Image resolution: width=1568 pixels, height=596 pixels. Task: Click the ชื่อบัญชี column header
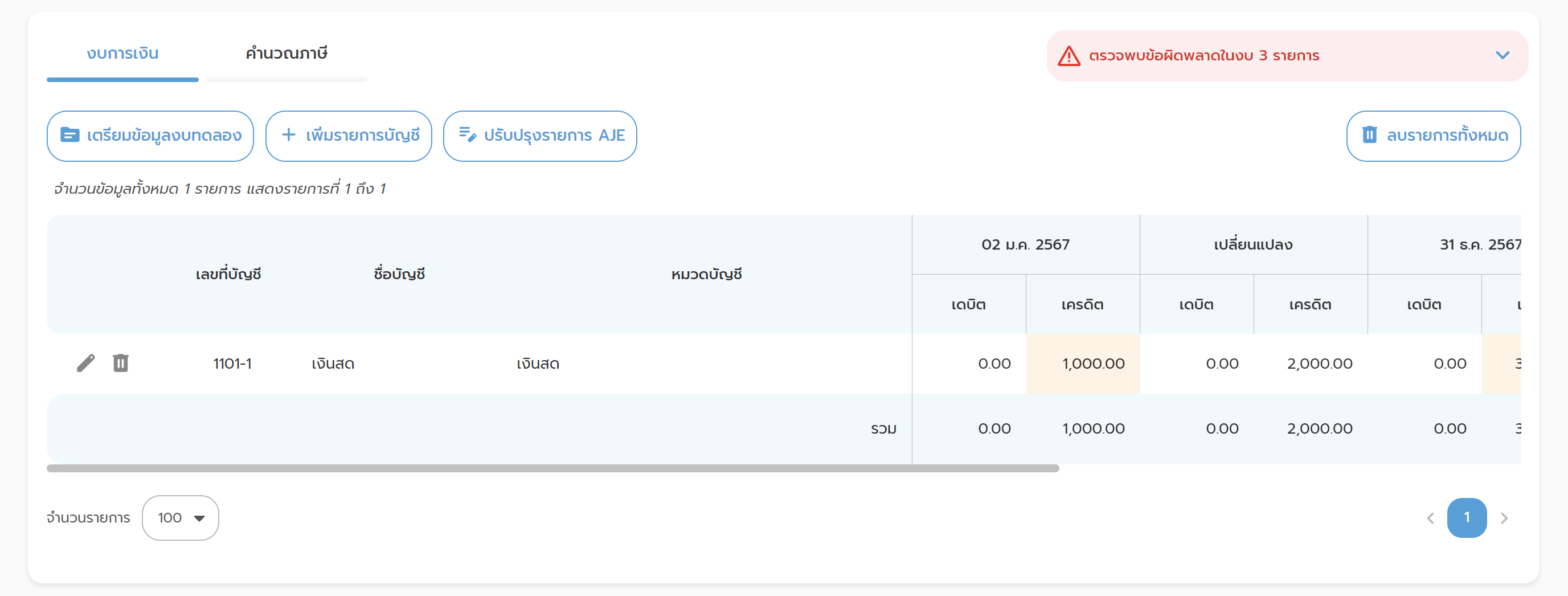(x=399, y=275)
